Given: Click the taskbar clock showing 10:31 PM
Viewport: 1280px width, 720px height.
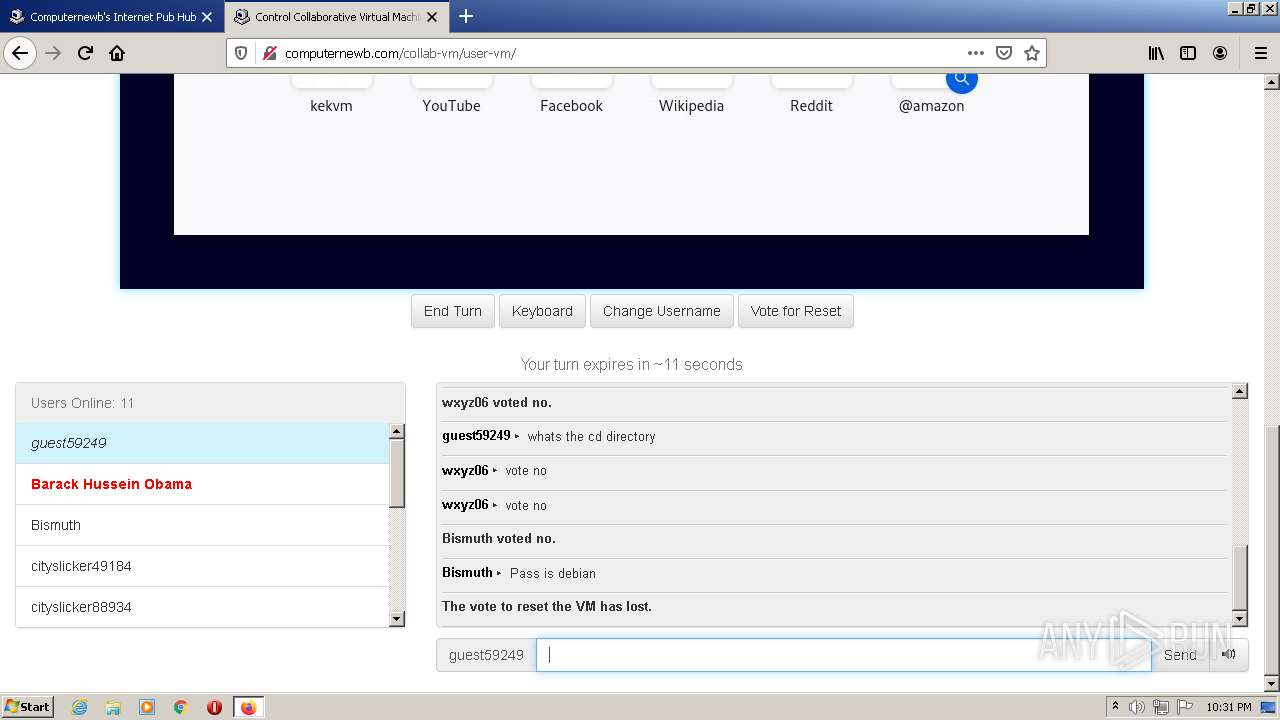Looking at the screenshot, I should tap(1228, 707).
